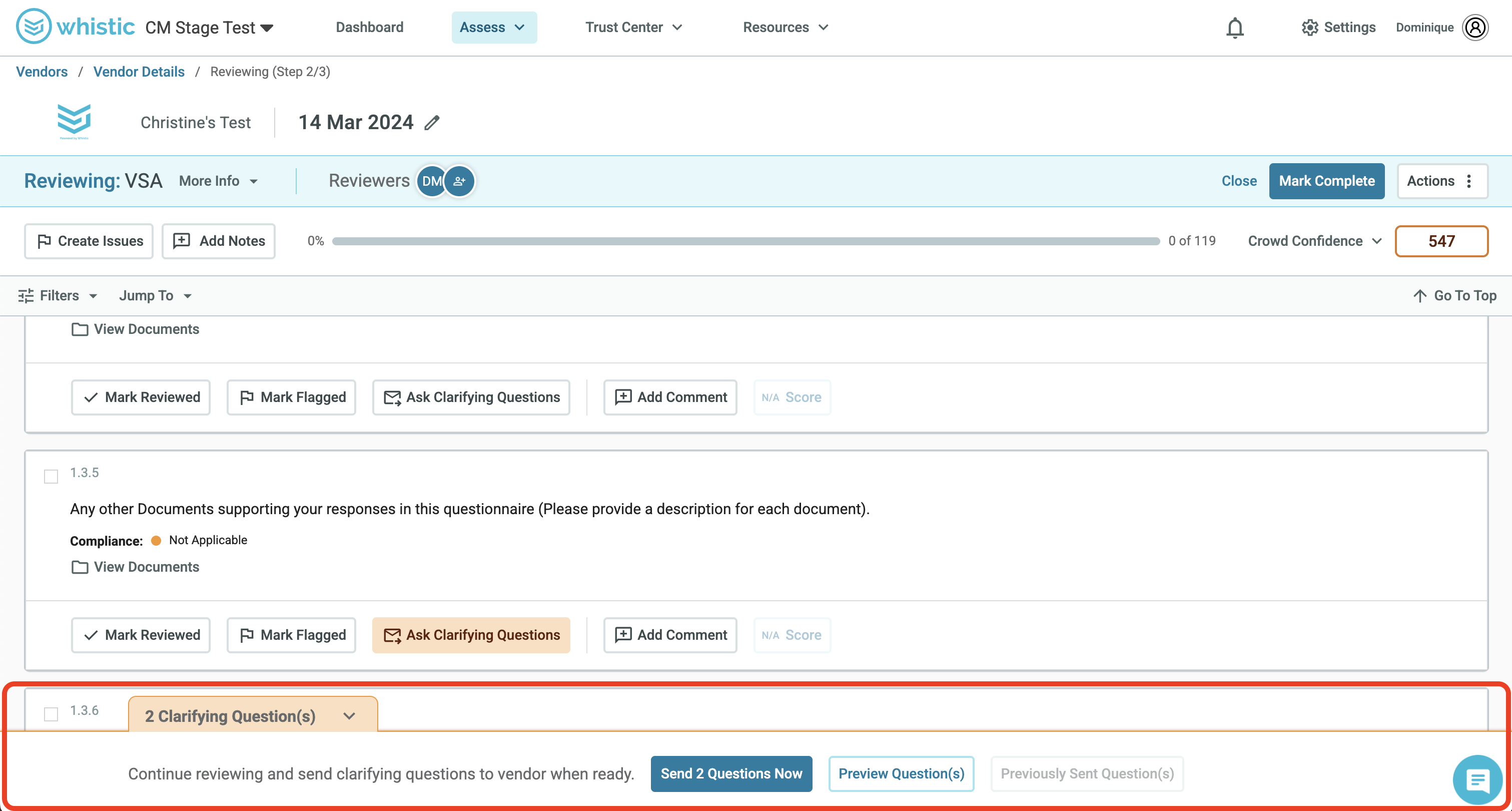Click the DM reviewer avatar
The image size is (1512, 811).
(431, 181)
